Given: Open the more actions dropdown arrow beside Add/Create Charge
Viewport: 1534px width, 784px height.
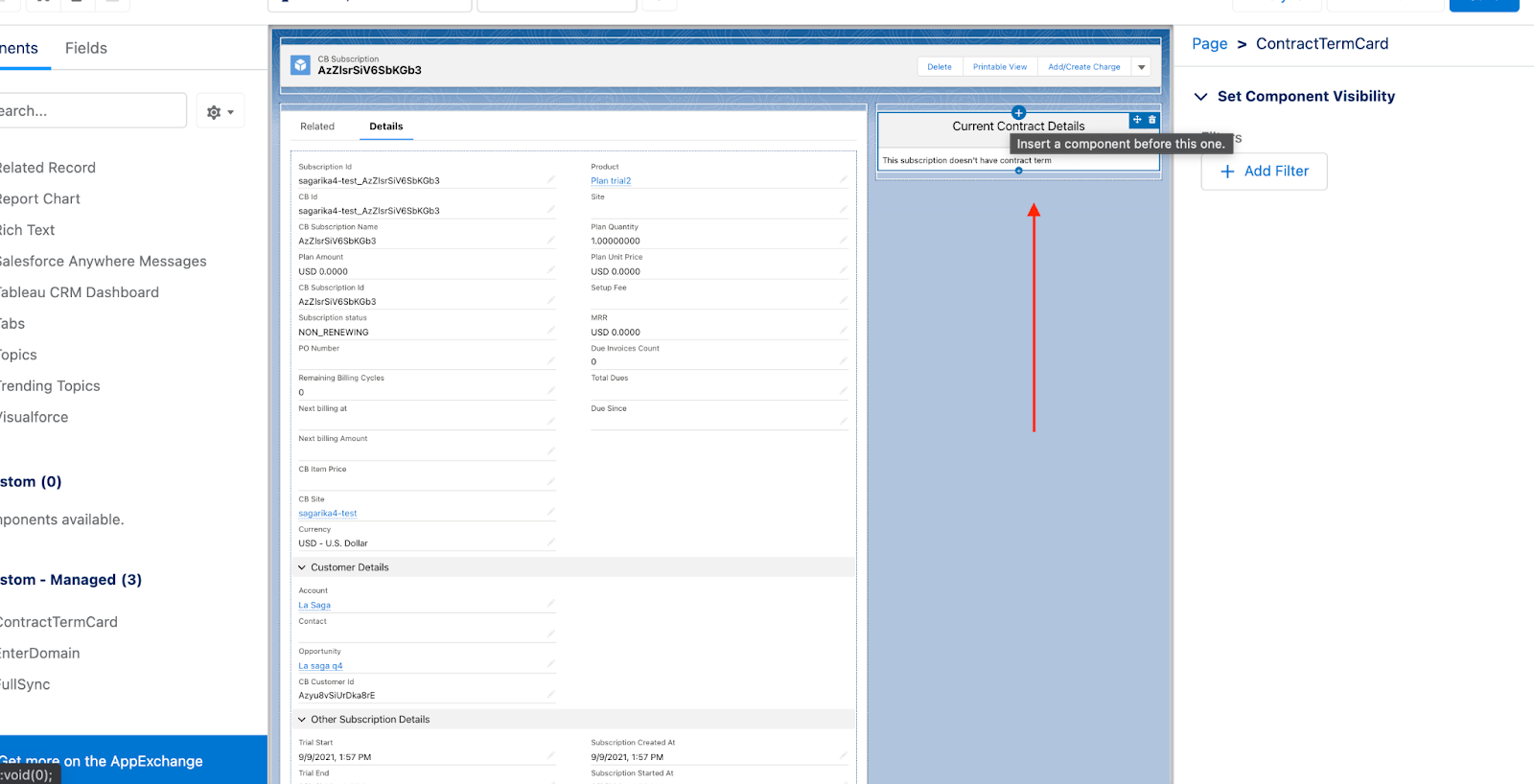Looking at the screenshot, I should pos(1142,67).
